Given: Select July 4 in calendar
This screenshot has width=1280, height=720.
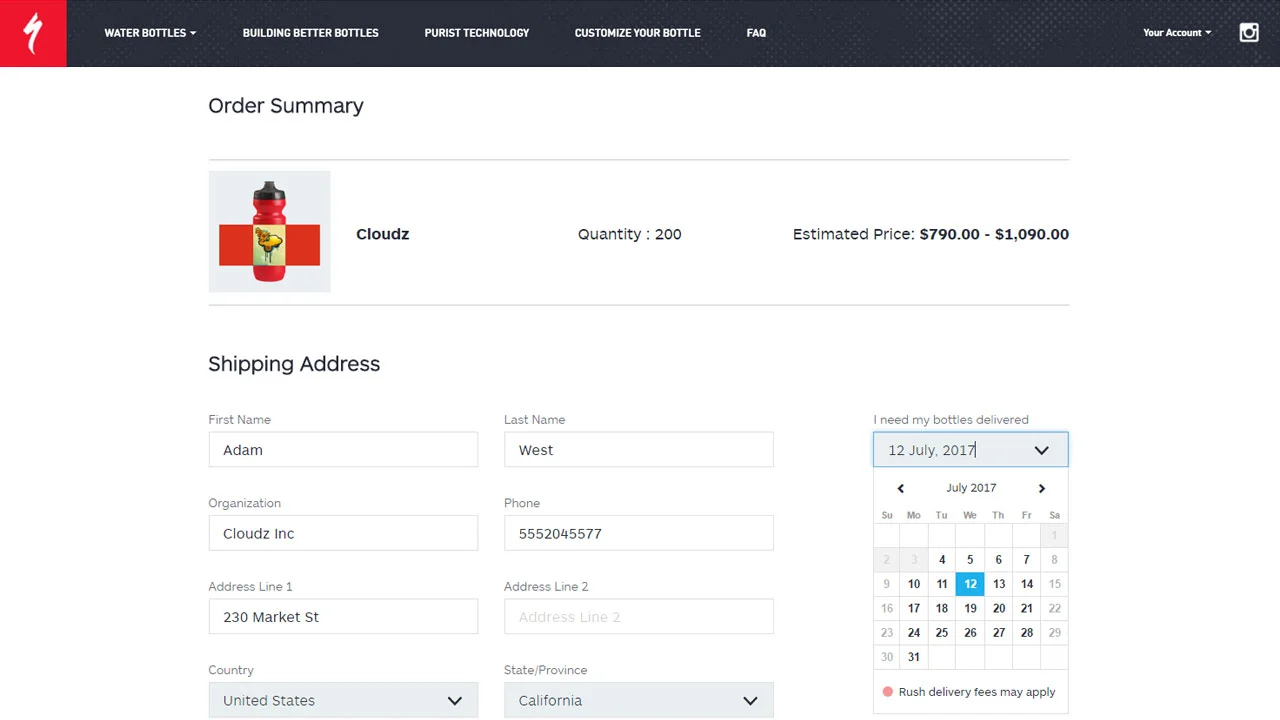Looking at the screenshot, I should tap(942, 560).
